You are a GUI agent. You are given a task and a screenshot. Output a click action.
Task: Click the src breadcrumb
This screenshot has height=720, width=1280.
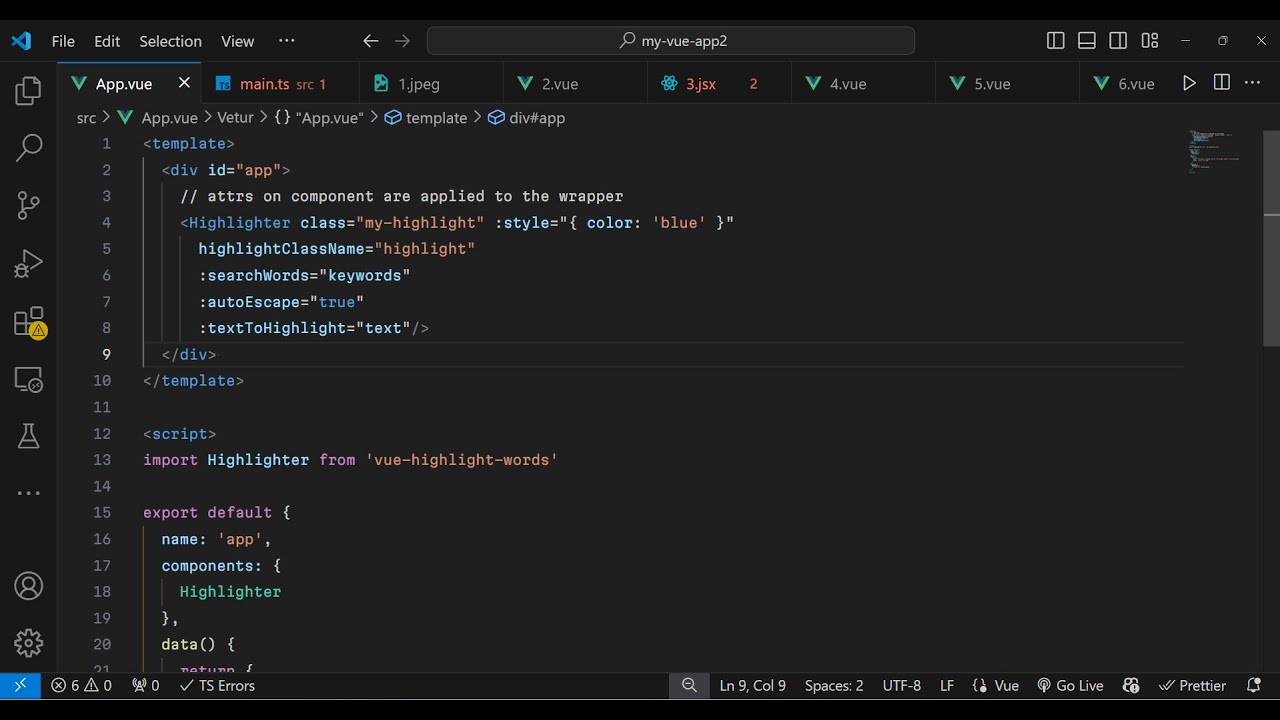(x=87, y=118)
